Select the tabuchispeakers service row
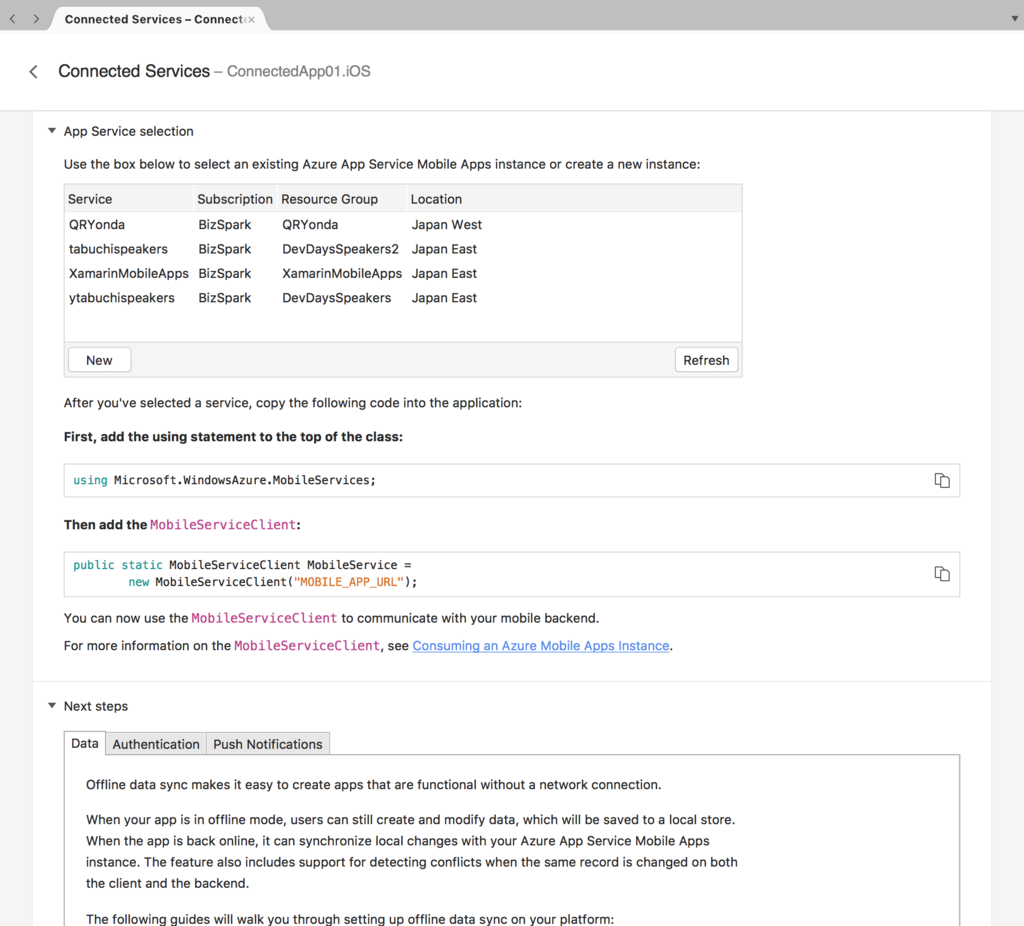Viewport: 1024px width, 926px height. 403,249
